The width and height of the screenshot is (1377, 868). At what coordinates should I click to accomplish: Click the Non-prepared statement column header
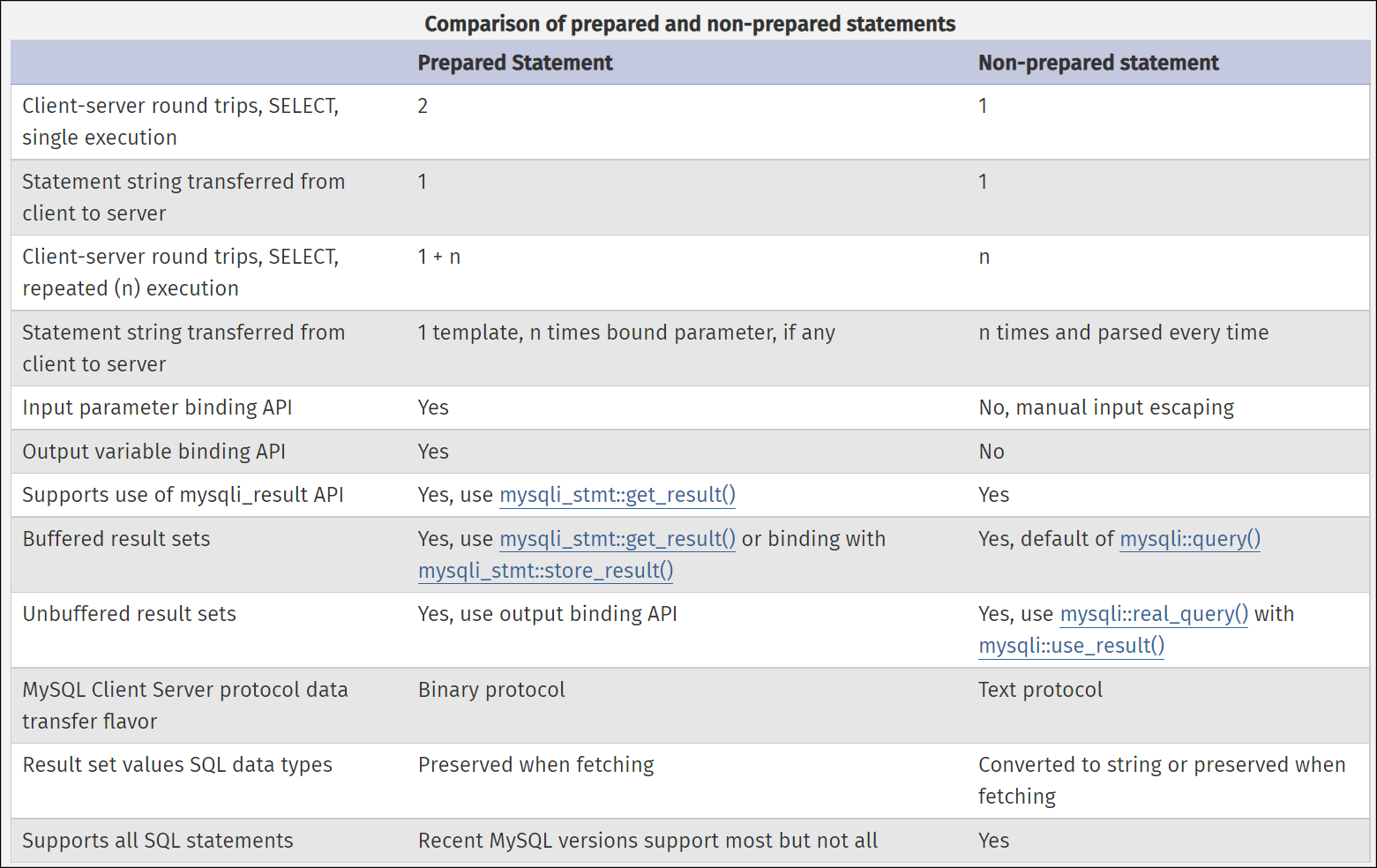coord(1098,63)
